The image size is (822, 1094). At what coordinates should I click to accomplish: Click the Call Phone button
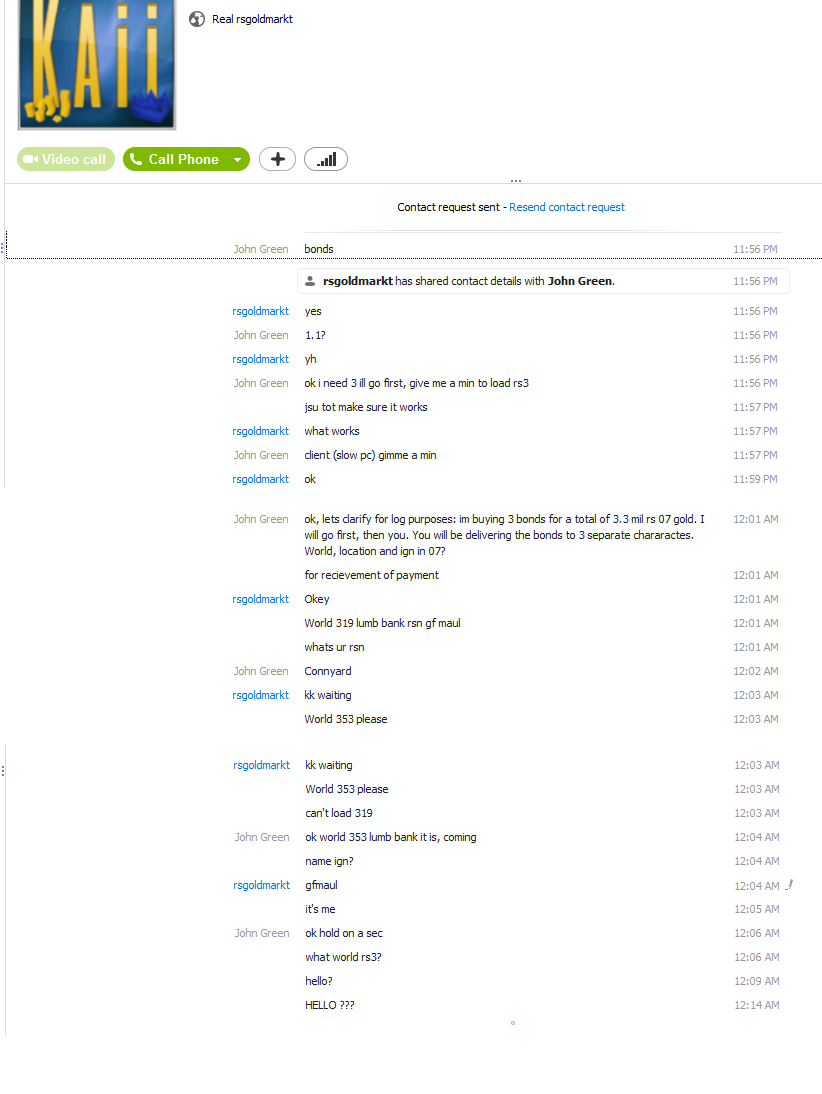point(176,159)
